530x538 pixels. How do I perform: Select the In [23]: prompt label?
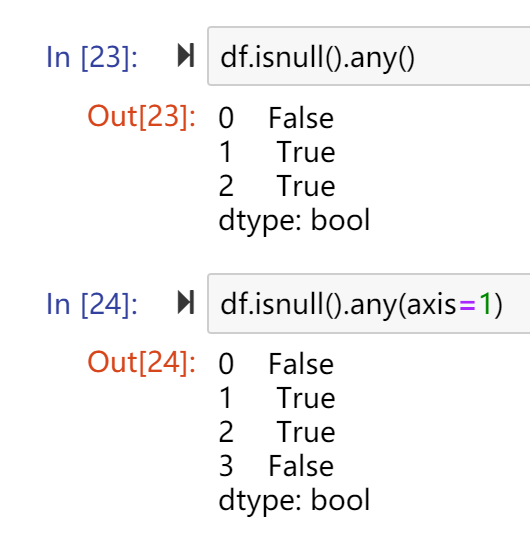(x=92, y=57)
